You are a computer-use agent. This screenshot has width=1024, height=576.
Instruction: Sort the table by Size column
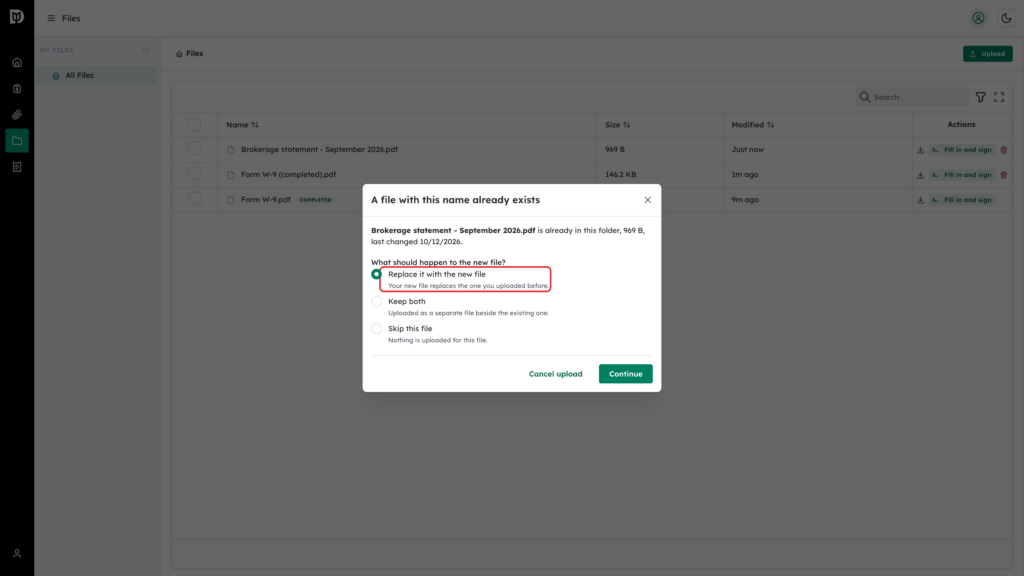click(x=617, y=125)
